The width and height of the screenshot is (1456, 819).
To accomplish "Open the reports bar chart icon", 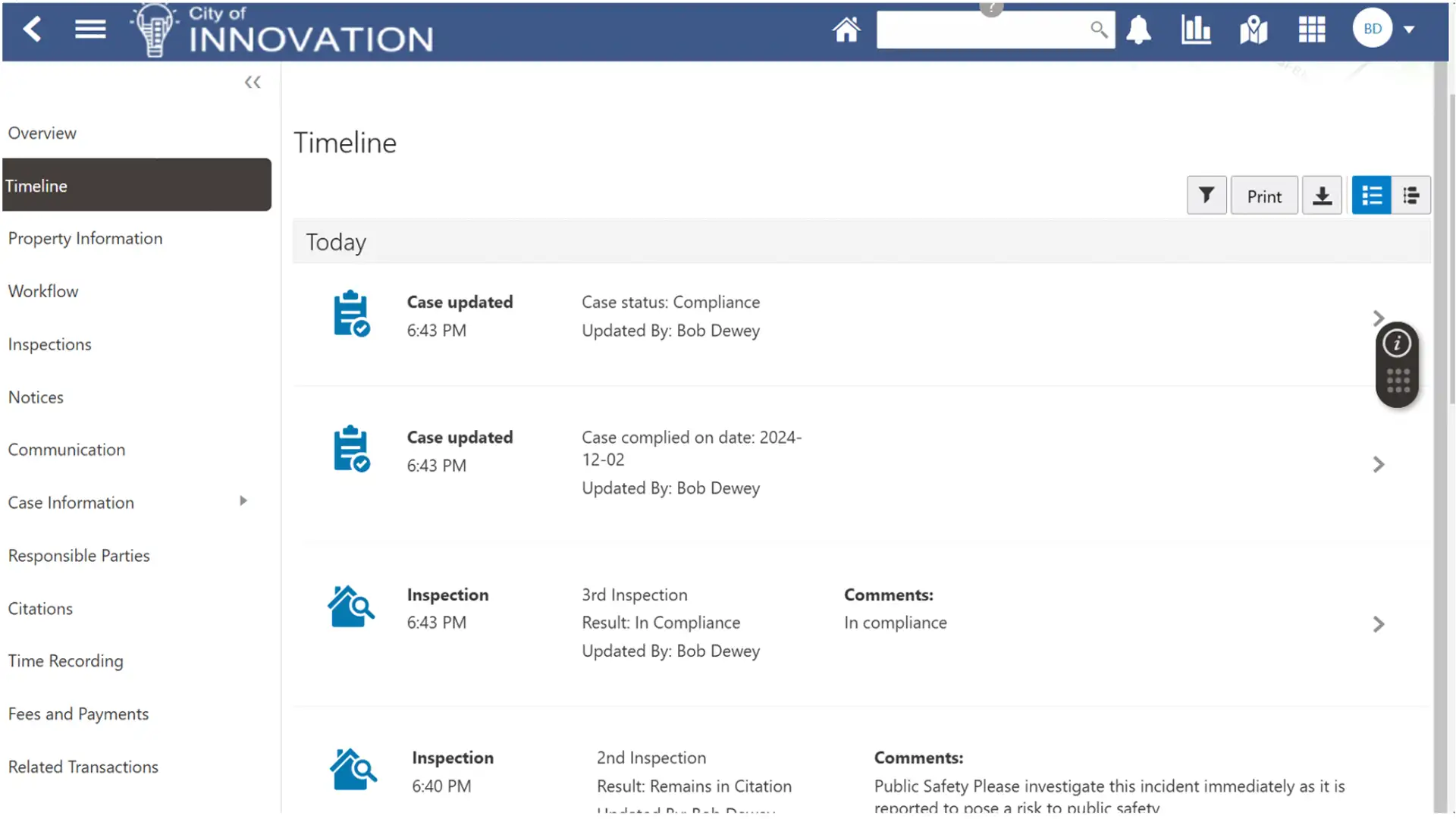I will [x=1196, y=30].
